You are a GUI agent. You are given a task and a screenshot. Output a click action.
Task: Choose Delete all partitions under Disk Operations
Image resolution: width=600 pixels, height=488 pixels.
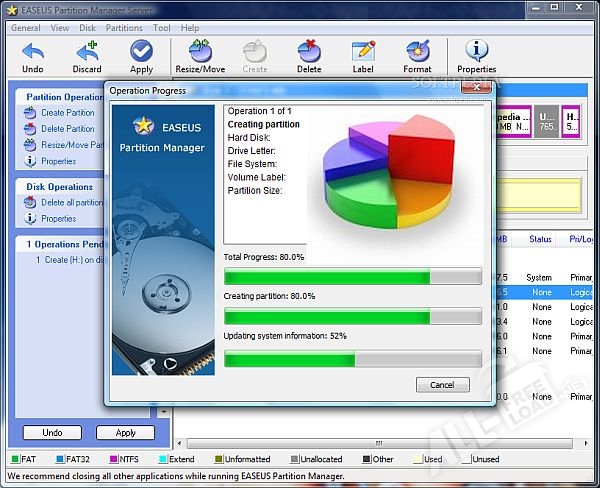70,203
